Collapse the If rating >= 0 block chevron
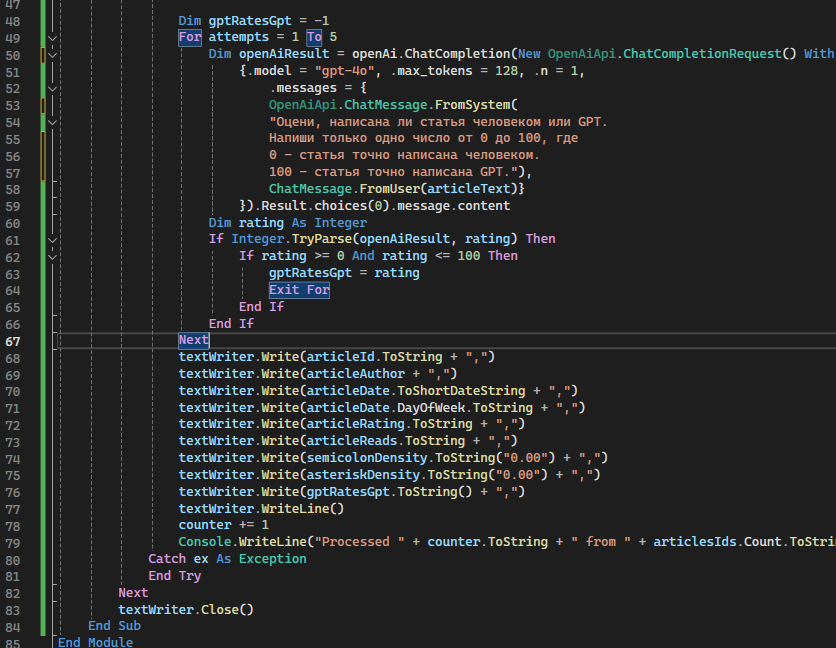This screenshot has width=836, height=648. pyautogui.click(x=52, y=258)
